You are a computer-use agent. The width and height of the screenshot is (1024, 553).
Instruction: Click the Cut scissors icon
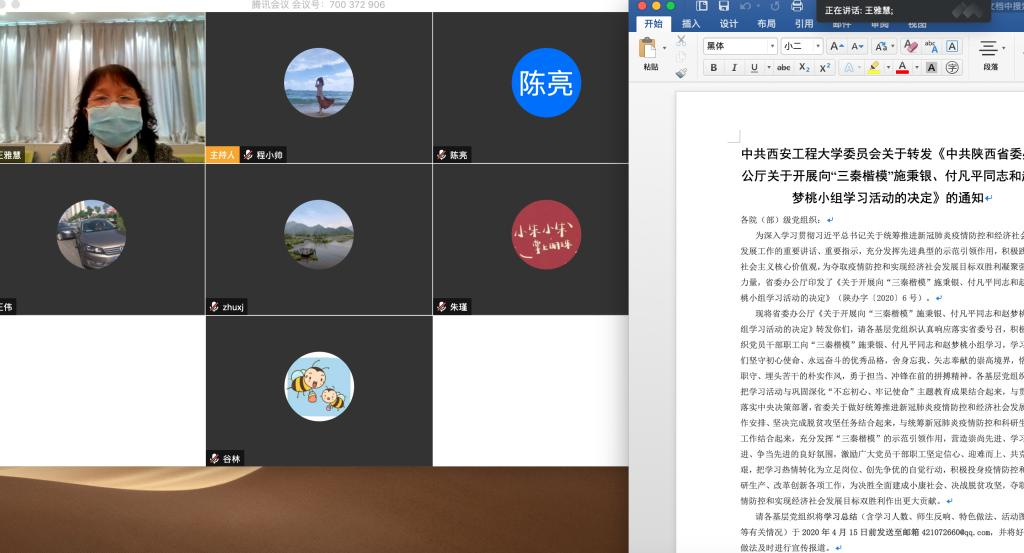click(x=681, y=41)
